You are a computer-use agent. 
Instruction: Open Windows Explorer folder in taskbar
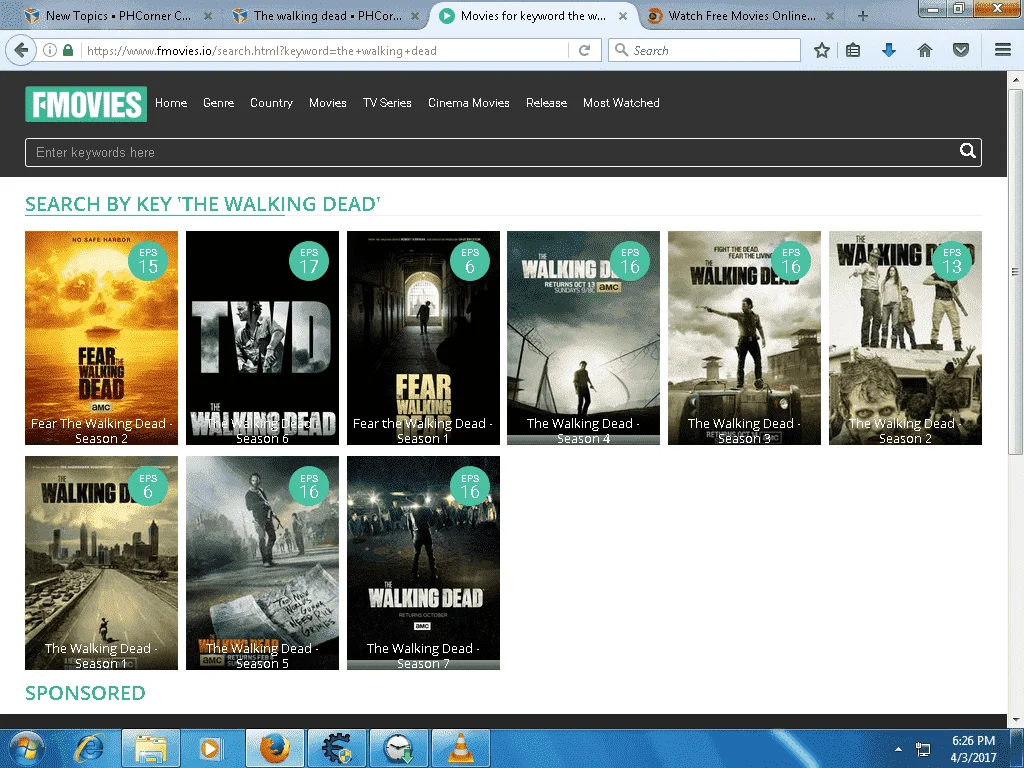150,749
